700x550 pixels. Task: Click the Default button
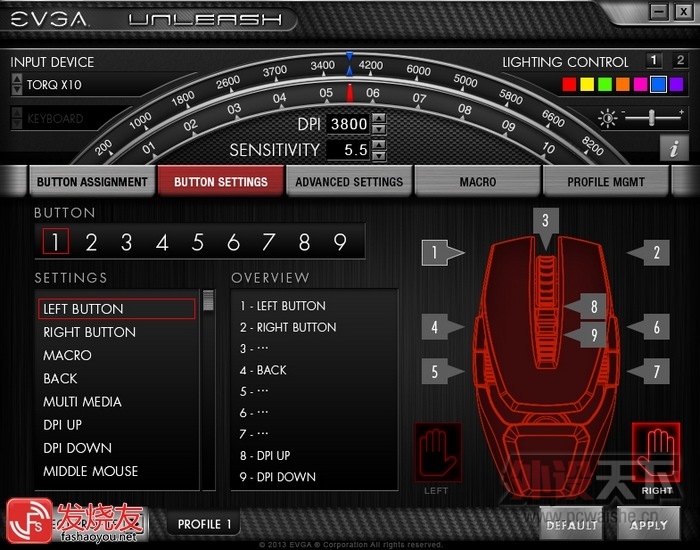571,524
